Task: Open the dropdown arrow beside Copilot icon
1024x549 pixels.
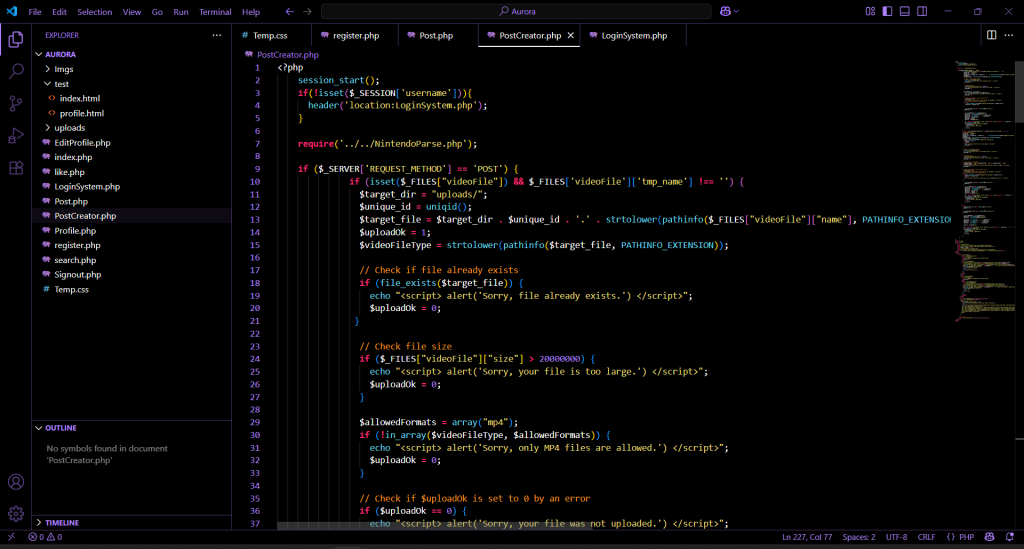Action: point(737,11)
